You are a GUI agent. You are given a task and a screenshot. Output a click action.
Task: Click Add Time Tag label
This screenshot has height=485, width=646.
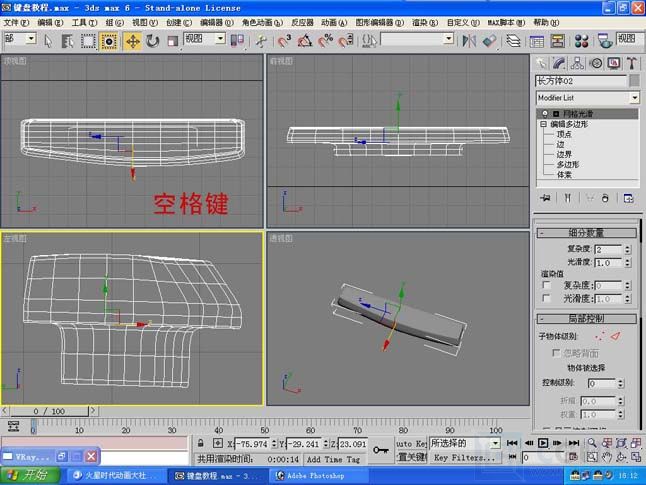[x=333, y=459]
